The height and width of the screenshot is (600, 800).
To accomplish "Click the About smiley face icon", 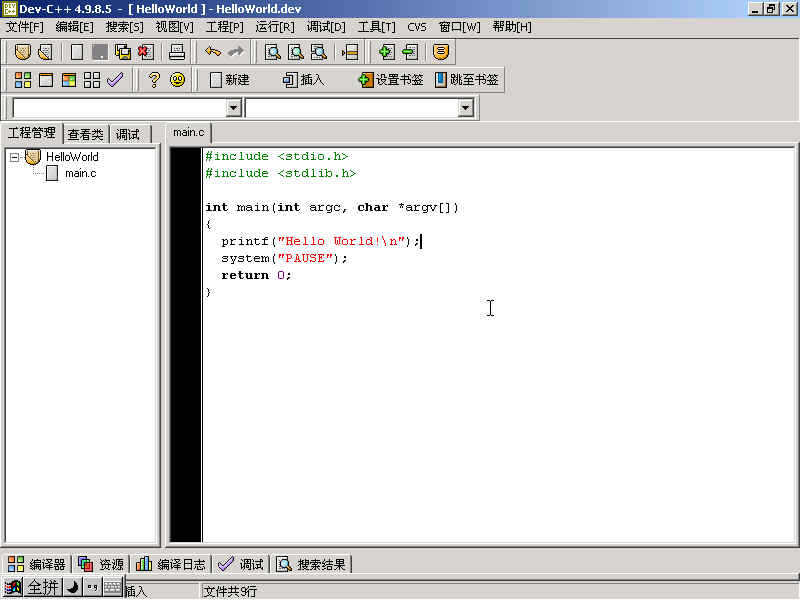I will [x=177, y=80].
